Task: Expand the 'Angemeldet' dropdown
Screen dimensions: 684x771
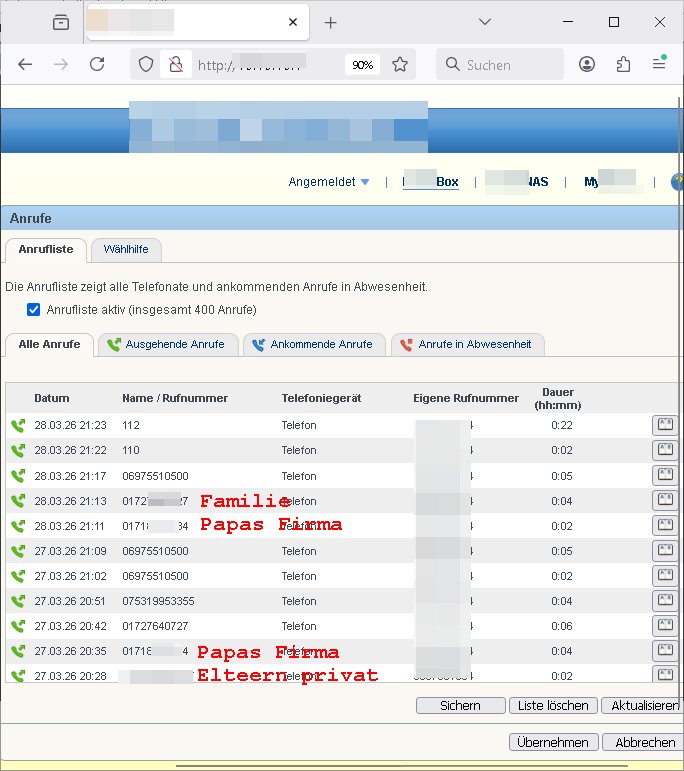Action: 329,182
